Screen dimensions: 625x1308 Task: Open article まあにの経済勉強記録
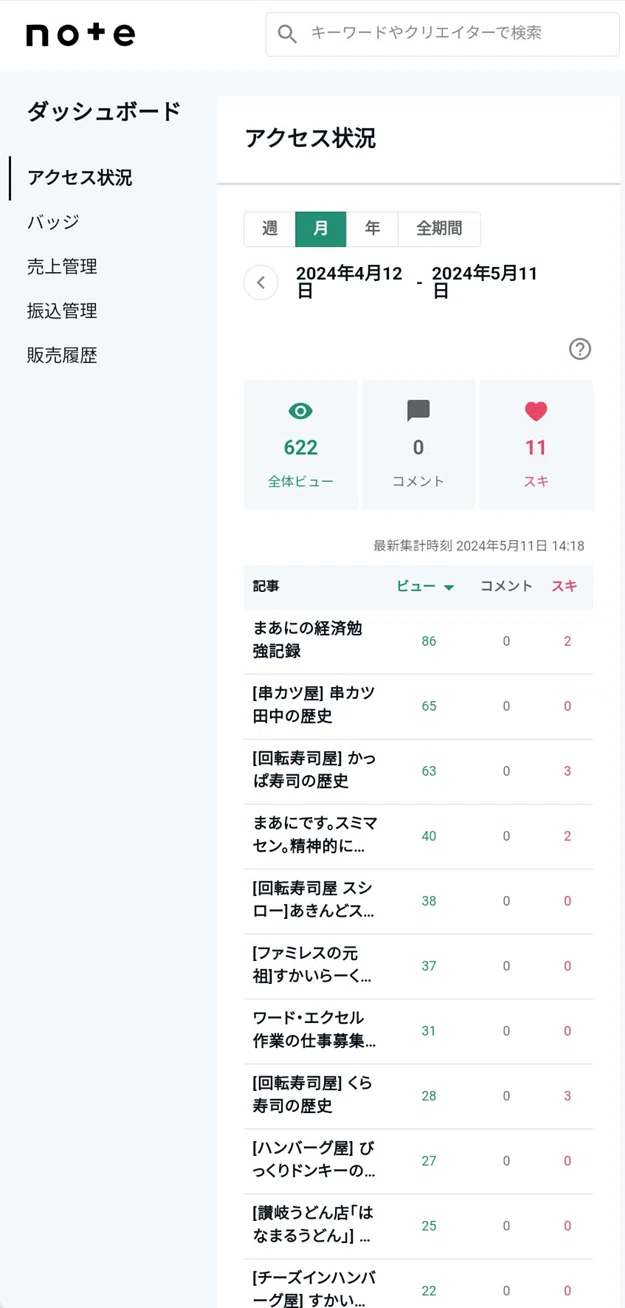(x=307, y=640)
